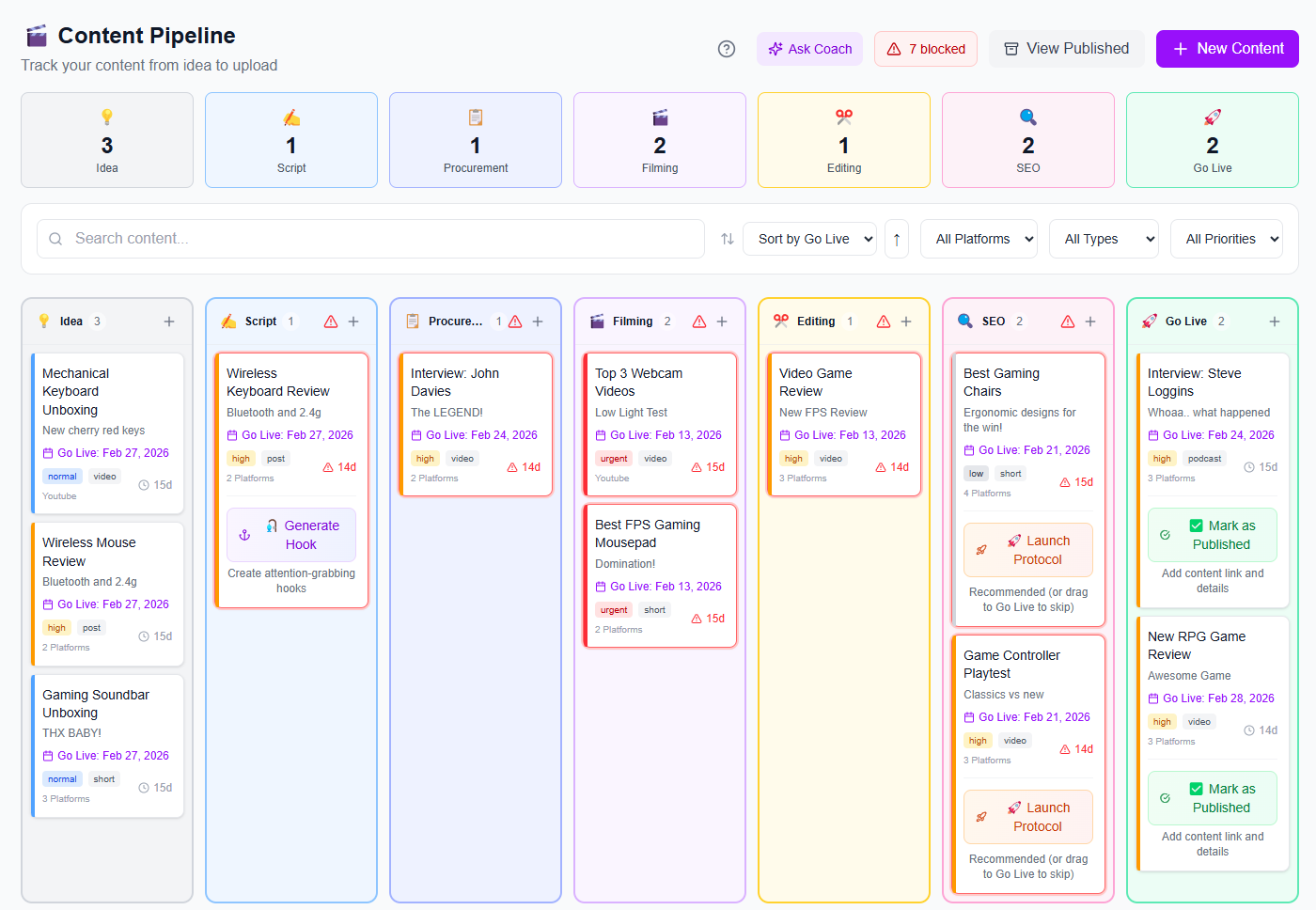Mark New RPG Game Review as published
The image size is (1316, 910).
coord(1212,798)
